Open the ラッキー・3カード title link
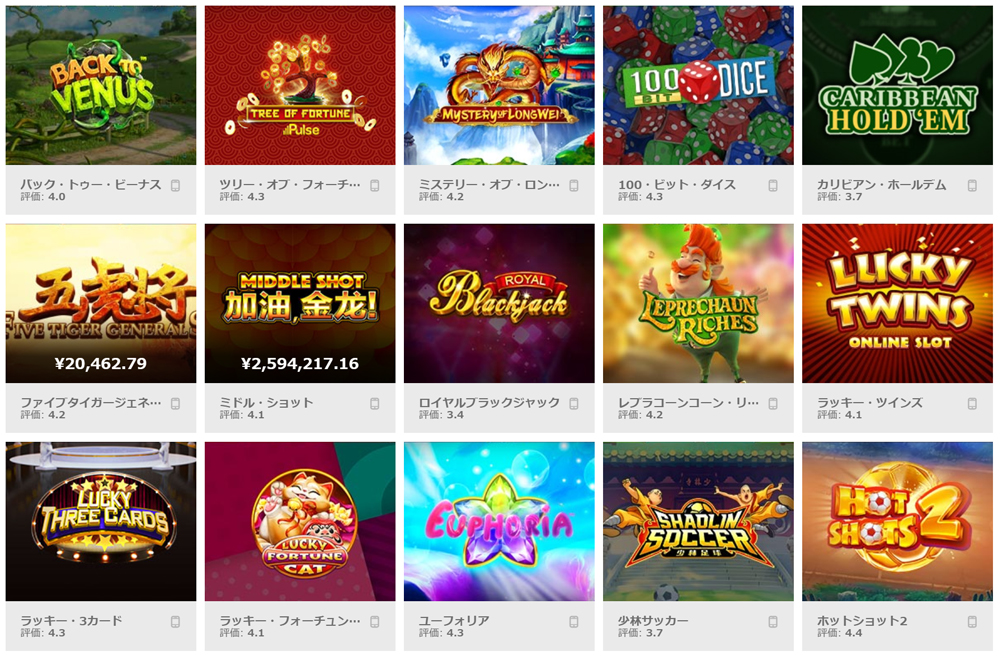The image size is (1000, 656). 71,620
